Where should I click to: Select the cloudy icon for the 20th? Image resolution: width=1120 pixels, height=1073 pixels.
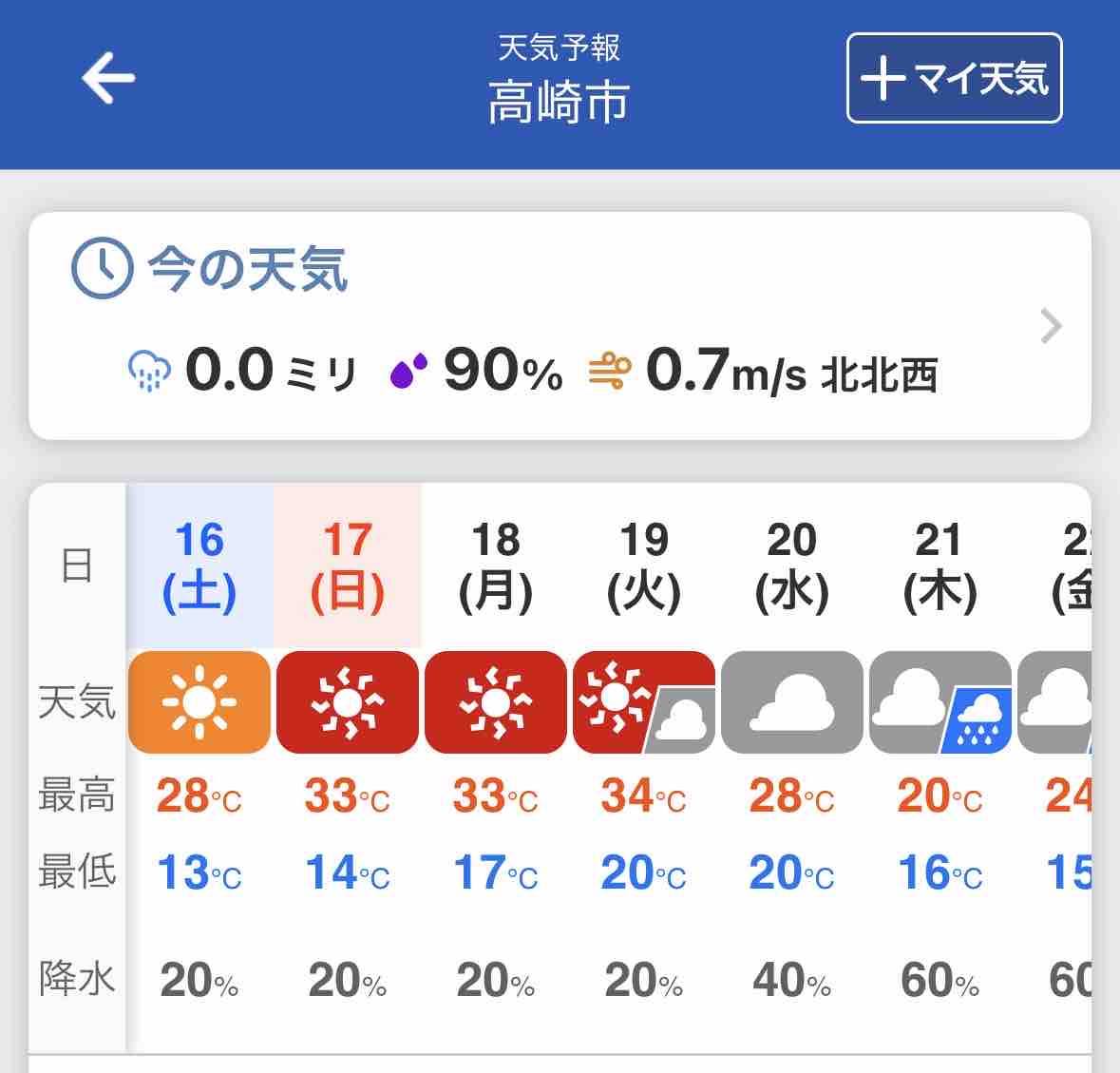click(x=791, y=701)
